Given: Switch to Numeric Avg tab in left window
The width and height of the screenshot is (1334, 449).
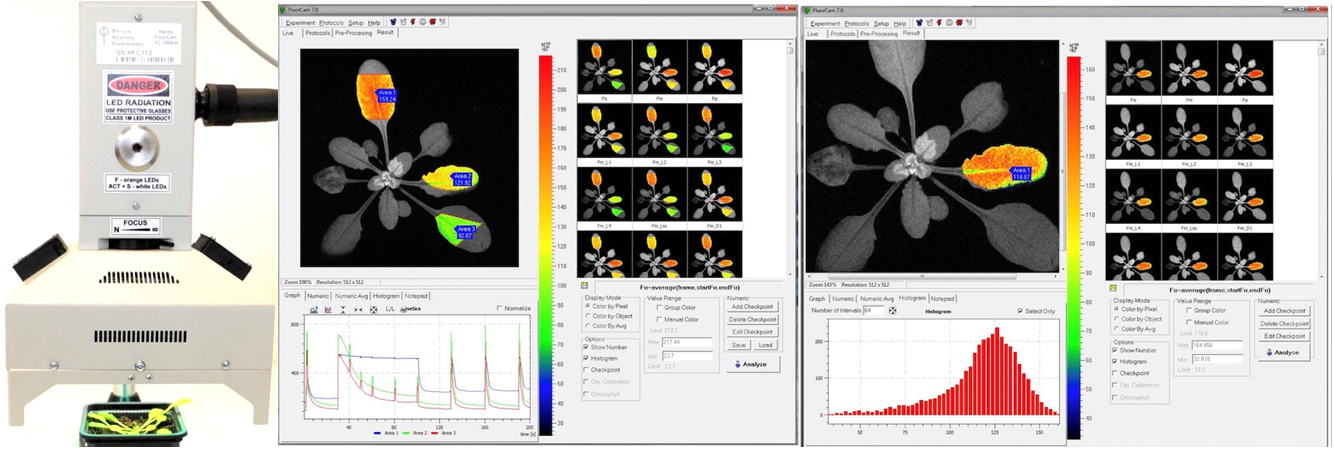Looking at the screenshot, I should click(x=351, y=296).
